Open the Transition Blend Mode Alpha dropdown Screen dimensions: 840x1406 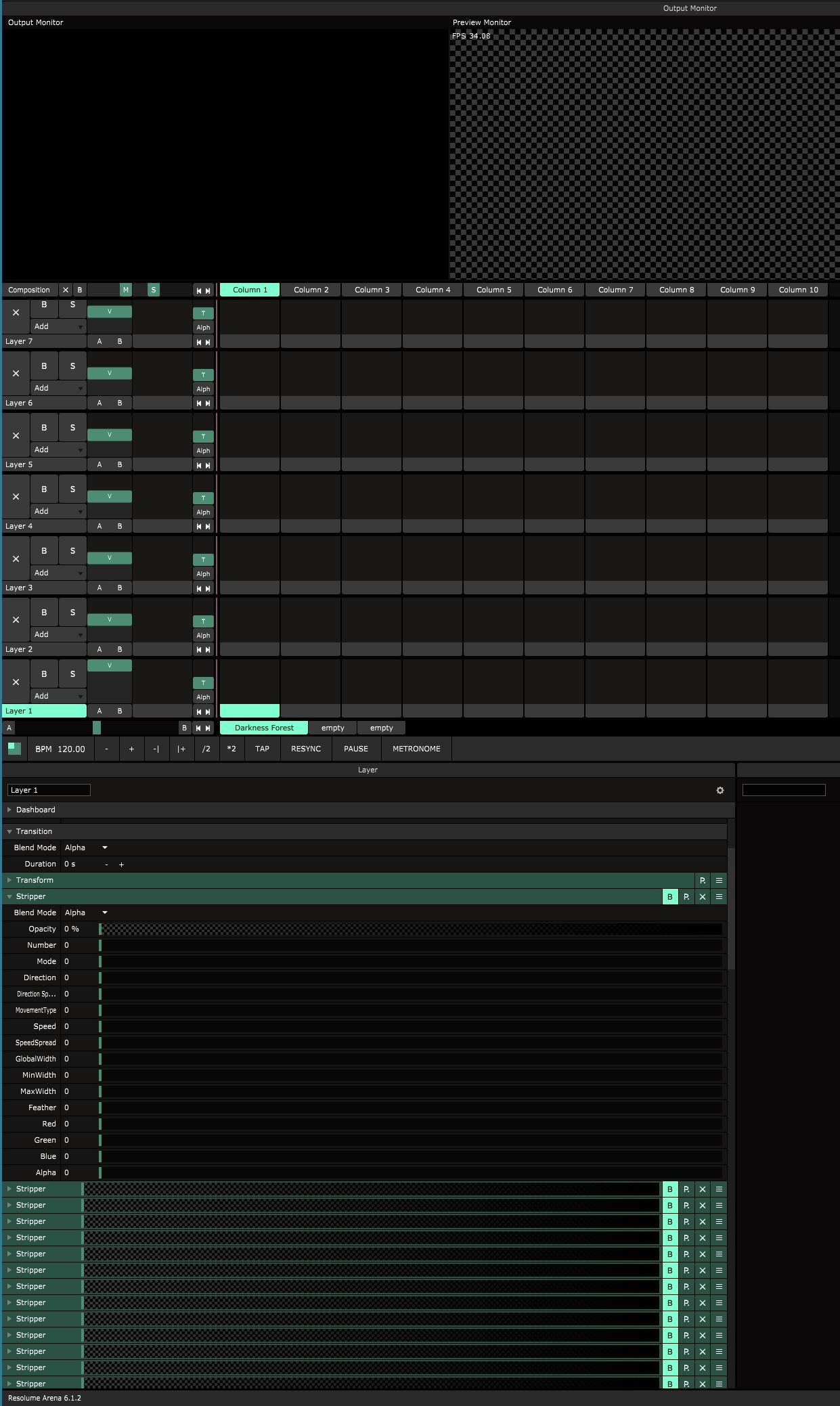86,848
